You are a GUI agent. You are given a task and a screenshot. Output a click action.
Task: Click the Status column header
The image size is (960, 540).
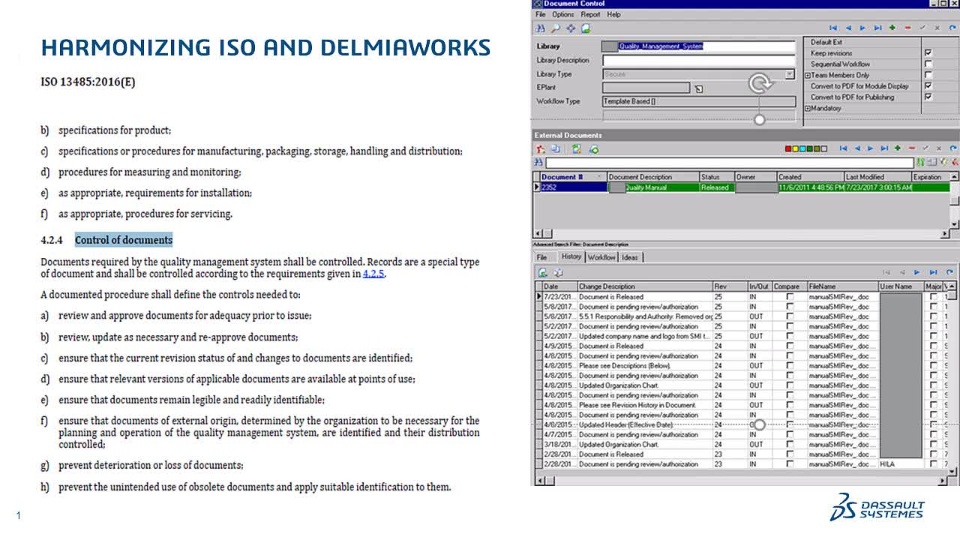click(716, 177)
